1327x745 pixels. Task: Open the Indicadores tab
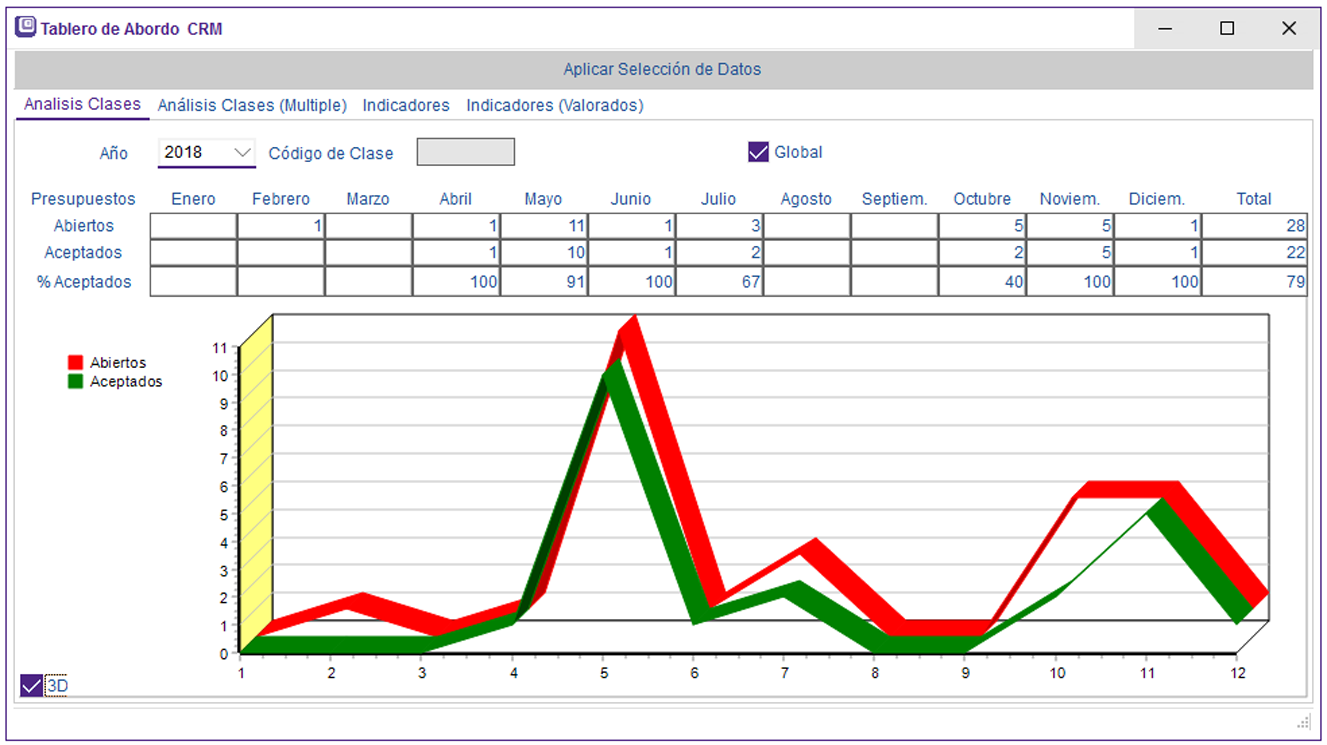(406, 105)
